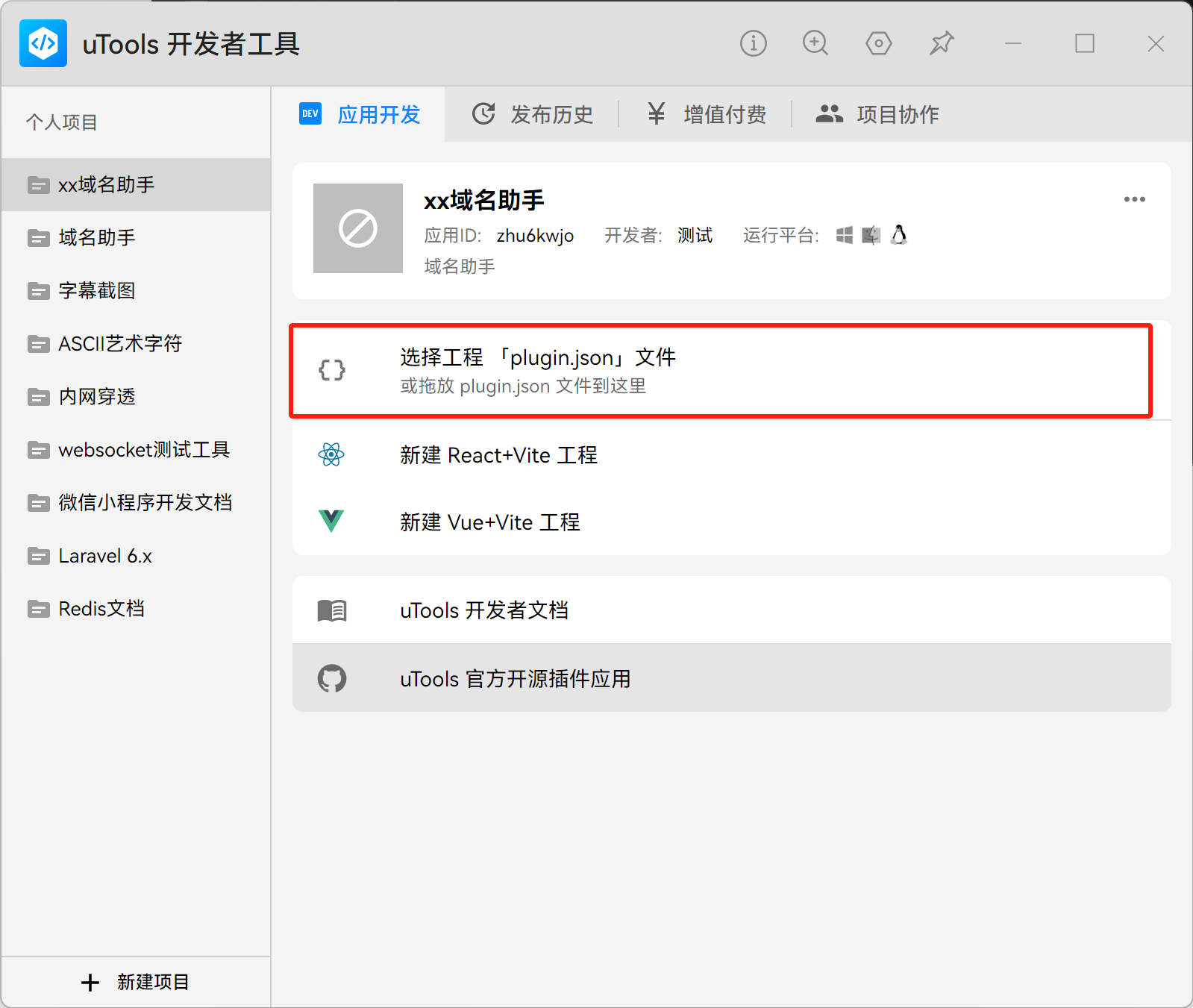This screenshot has width=1193, height=1008.
Task: Pin the window with the pin icon
Action: pos(942,43)
